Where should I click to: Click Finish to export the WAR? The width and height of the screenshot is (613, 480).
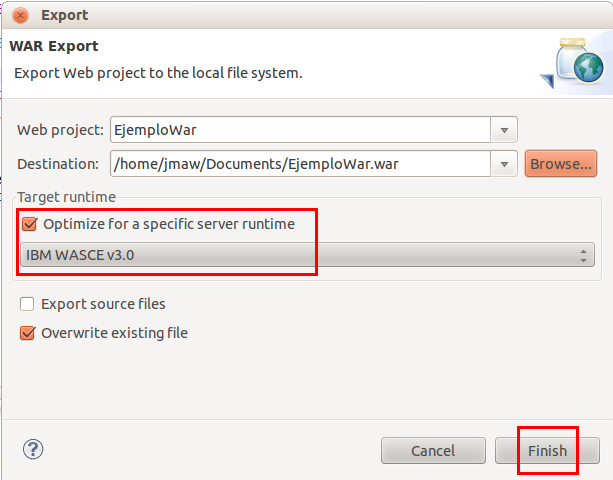547,451
